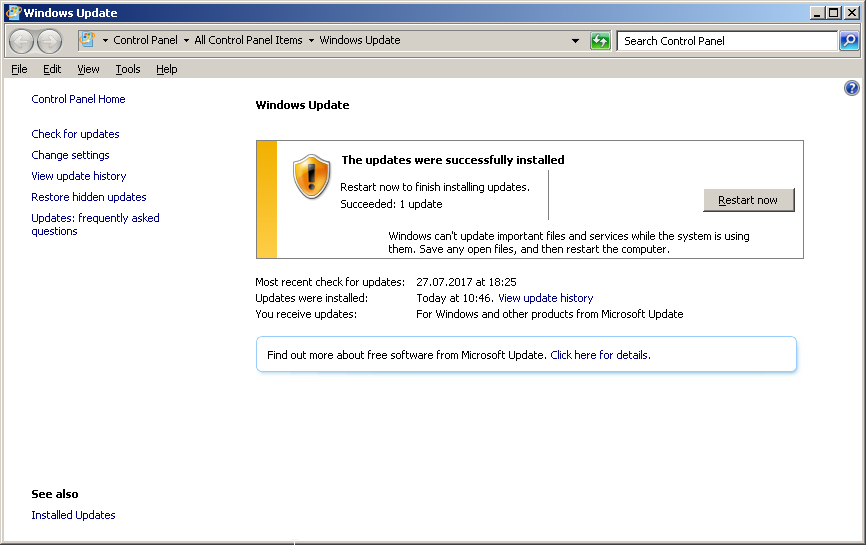Click Check for updates link
The height and width of the screenshot is (545, 866).
[75, 134]
